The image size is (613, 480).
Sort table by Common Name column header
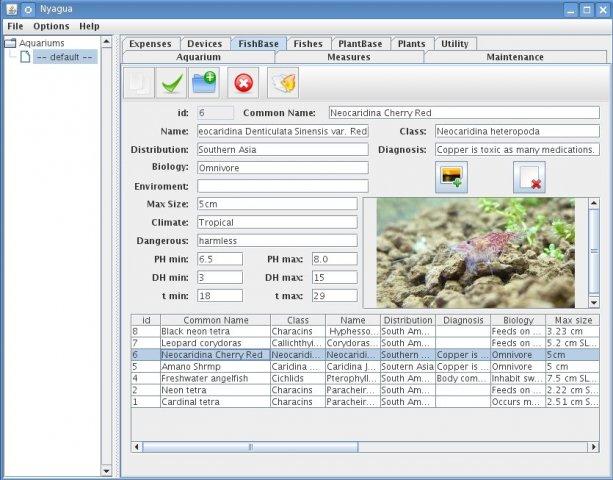pos(214,320)
